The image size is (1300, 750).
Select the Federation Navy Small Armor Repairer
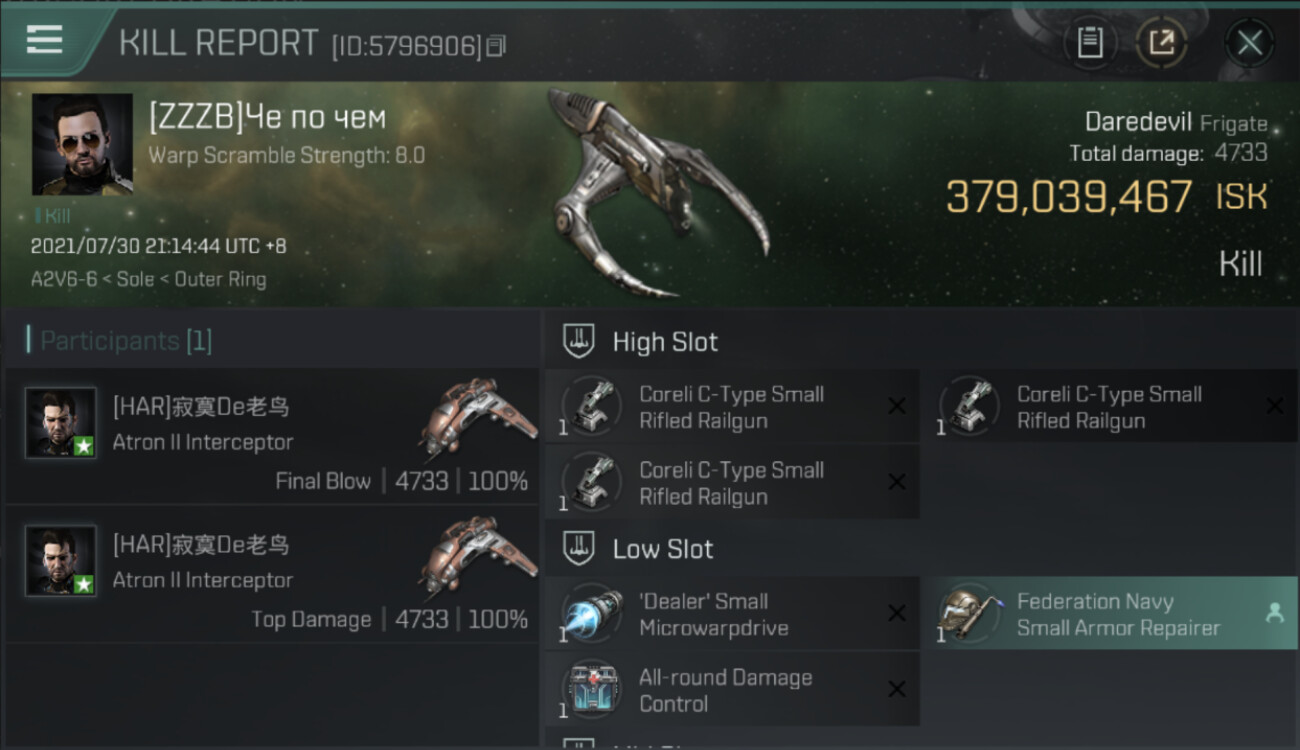(1112, 614)
